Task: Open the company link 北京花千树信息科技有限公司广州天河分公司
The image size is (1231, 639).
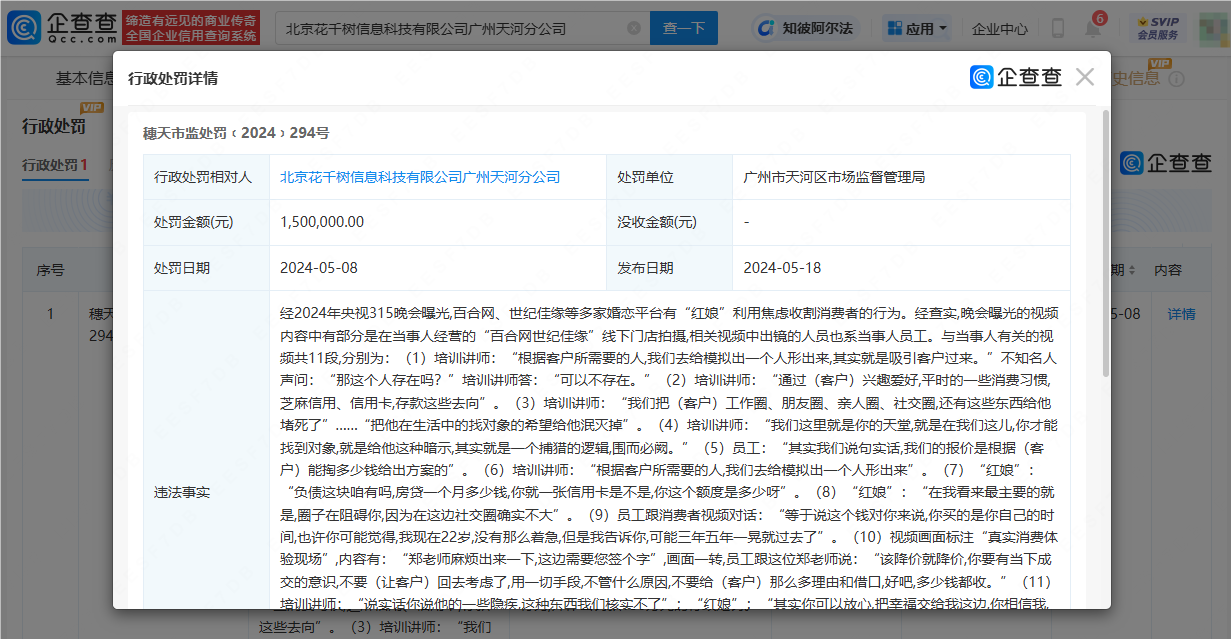Action: tap(420, 177)
